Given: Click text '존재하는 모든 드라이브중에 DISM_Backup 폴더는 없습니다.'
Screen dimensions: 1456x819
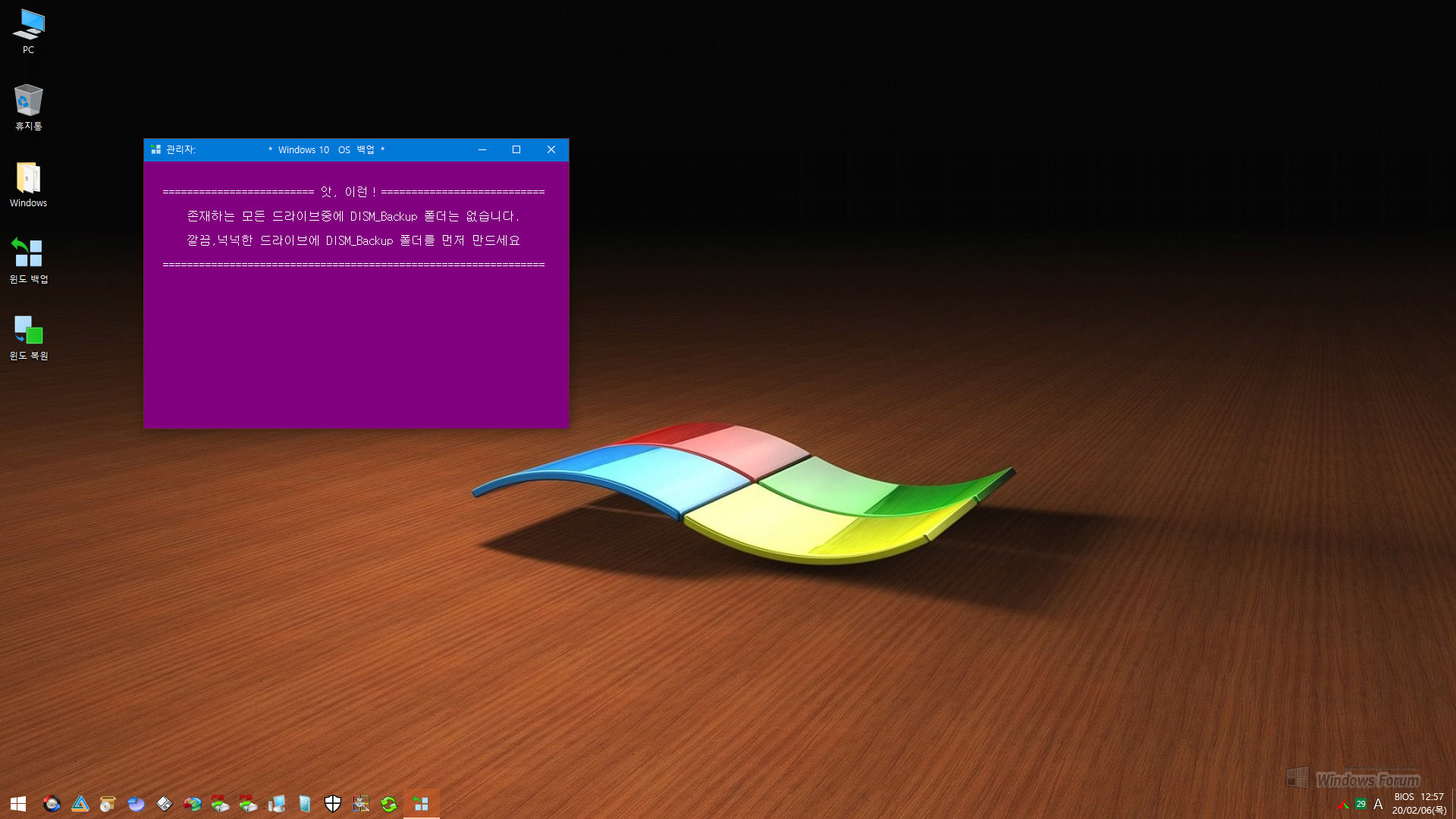Looking at the screenshot, I should pyautogui.click(x=353, y=216).
